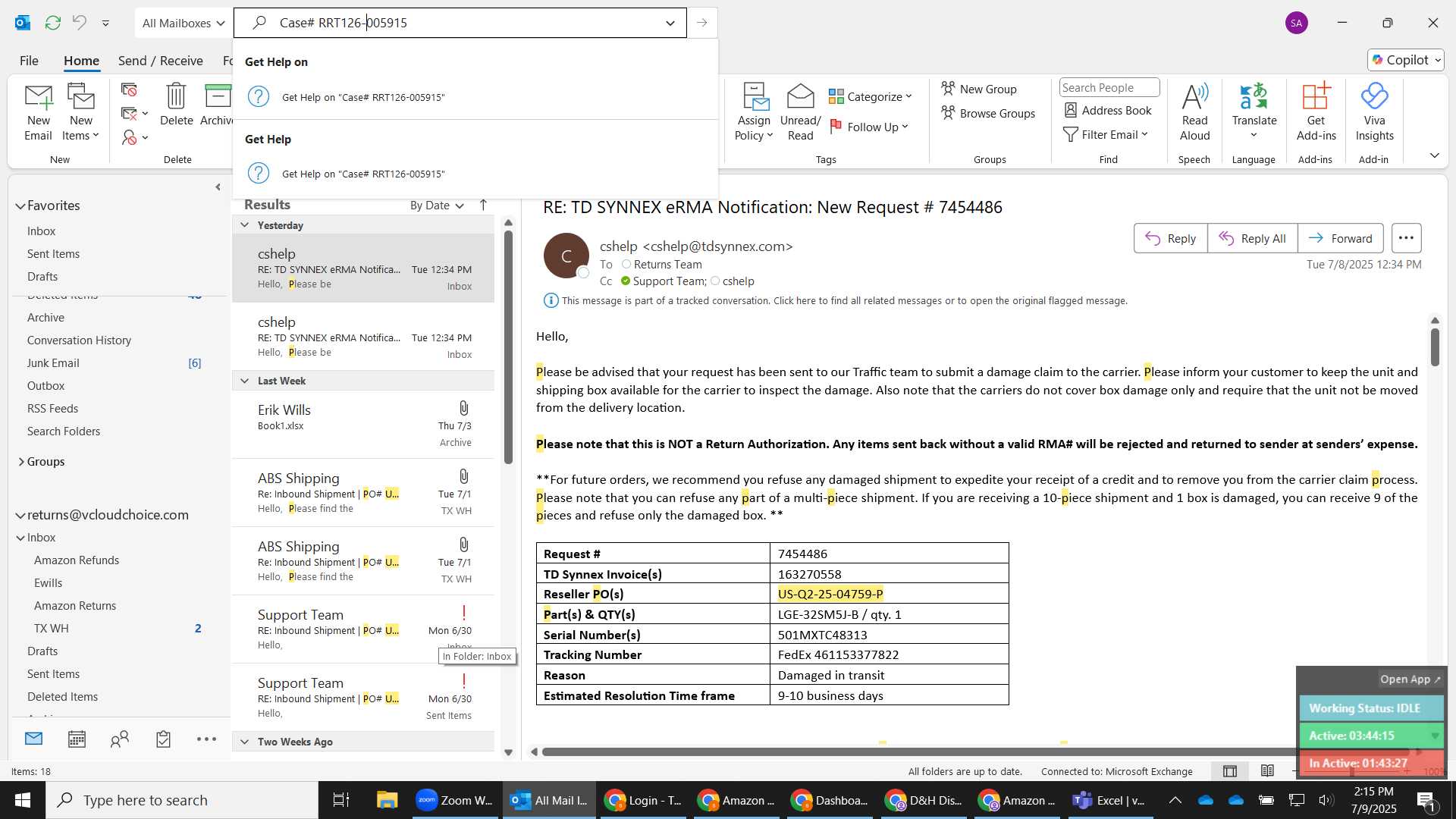Click Reading view icon in status bar
The height and width of the screenshot is (819, 1456).
click(x=1267, y=771)
